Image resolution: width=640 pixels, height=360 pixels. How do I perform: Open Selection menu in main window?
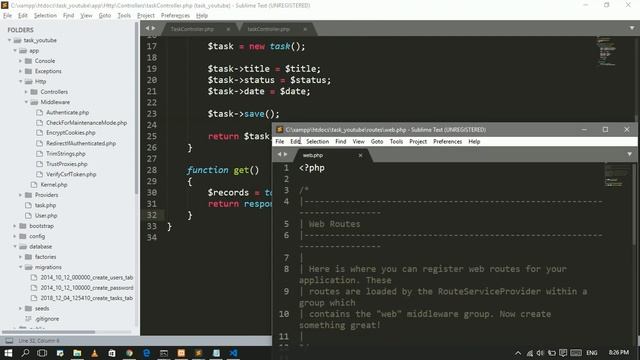(45, 16)
